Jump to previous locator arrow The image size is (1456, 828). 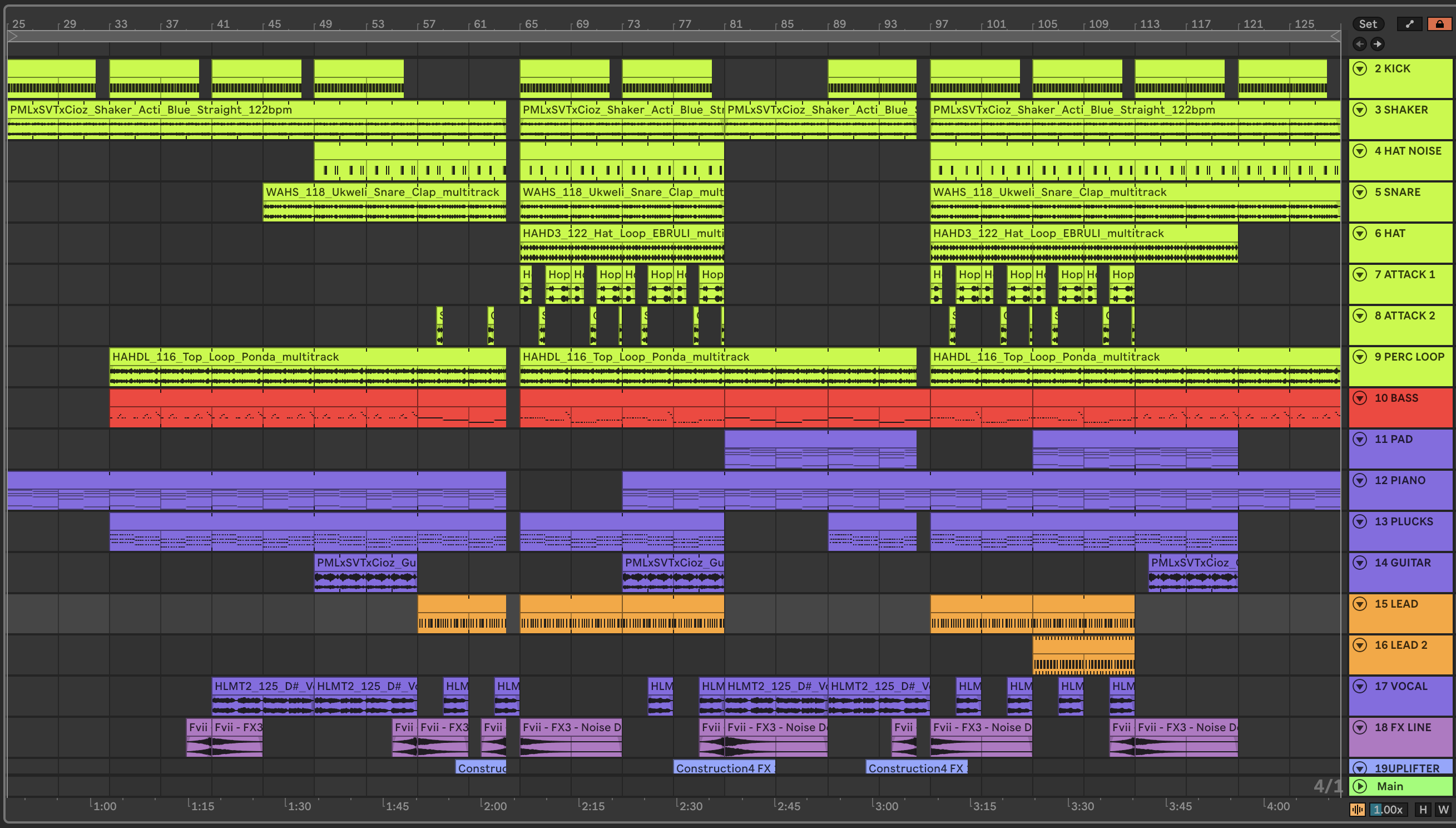pyautogui.click(x=1360, y=44)
